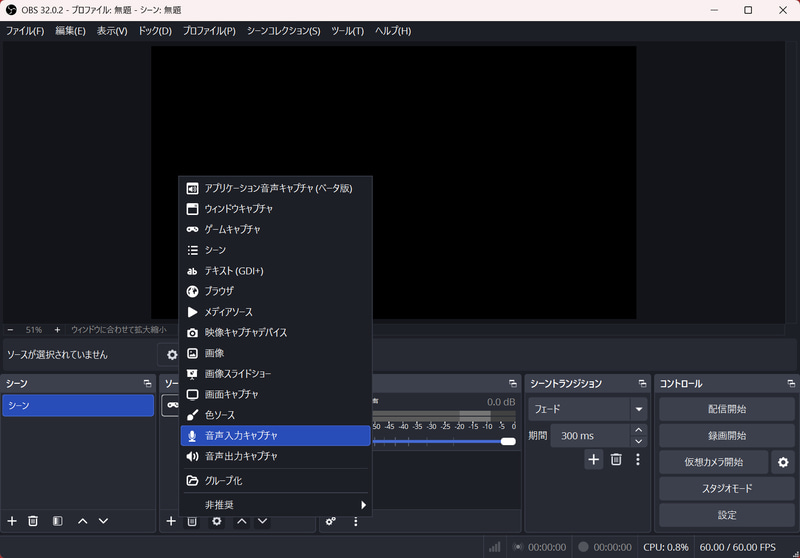Zoom in preview with plus icon

57,330
